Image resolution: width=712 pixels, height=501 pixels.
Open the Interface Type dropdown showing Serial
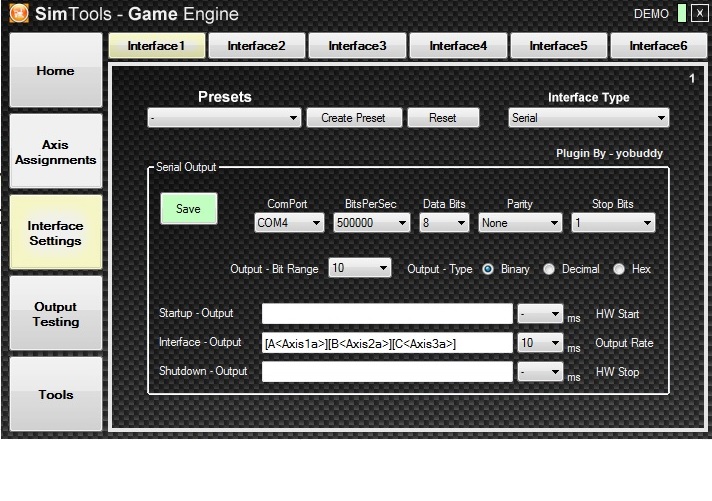click(x=588, y=118)
